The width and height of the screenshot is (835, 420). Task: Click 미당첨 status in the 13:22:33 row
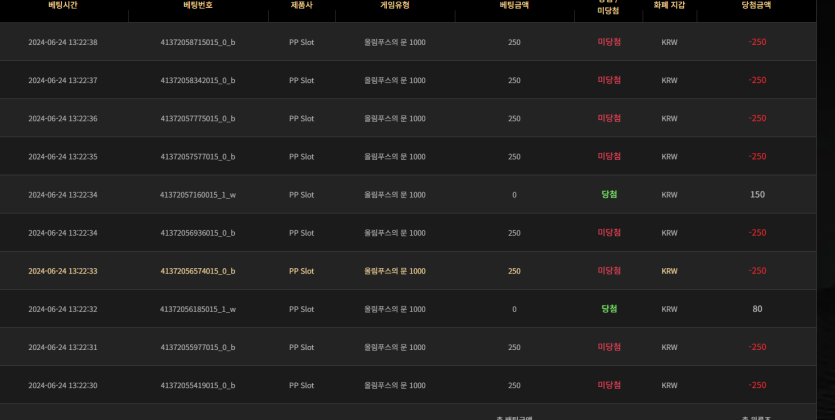point(609,270)
